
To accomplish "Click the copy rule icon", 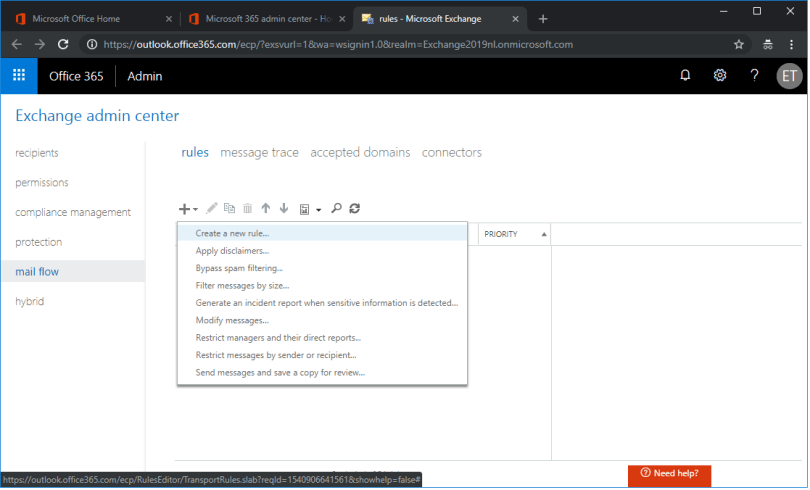I will [x=229, y=209].
